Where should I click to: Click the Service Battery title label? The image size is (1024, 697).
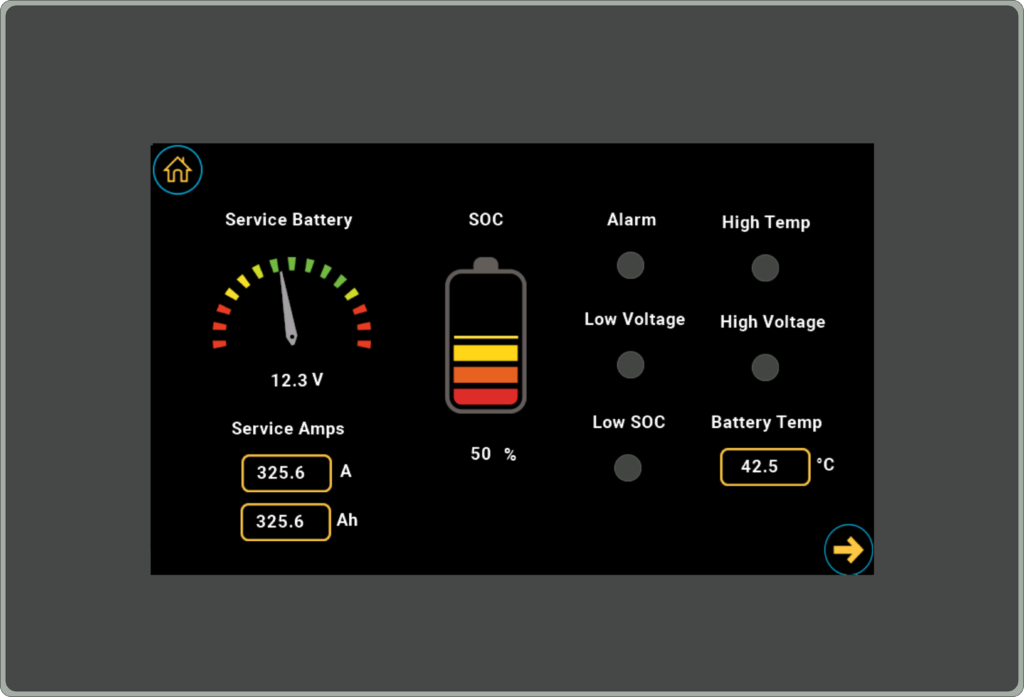pyautogui.click(x=288, y=220)
